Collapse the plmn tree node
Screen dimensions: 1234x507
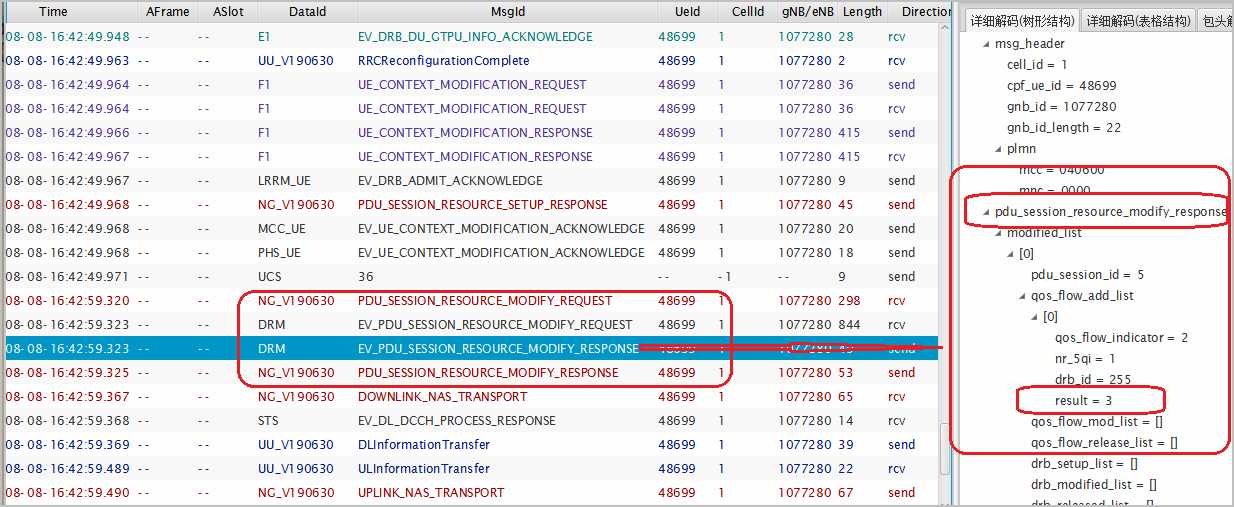(x=999, y=149)
